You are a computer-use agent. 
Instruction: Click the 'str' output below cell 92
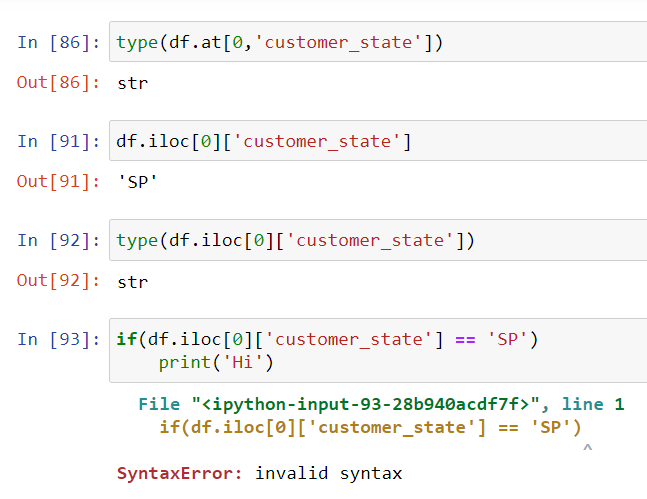(132, 281)
